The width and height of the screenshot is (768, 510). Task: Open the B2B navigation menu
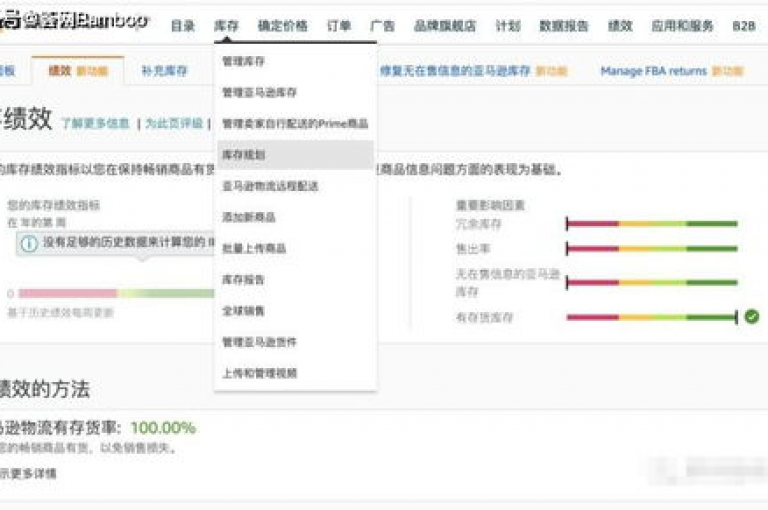(744, 25)
